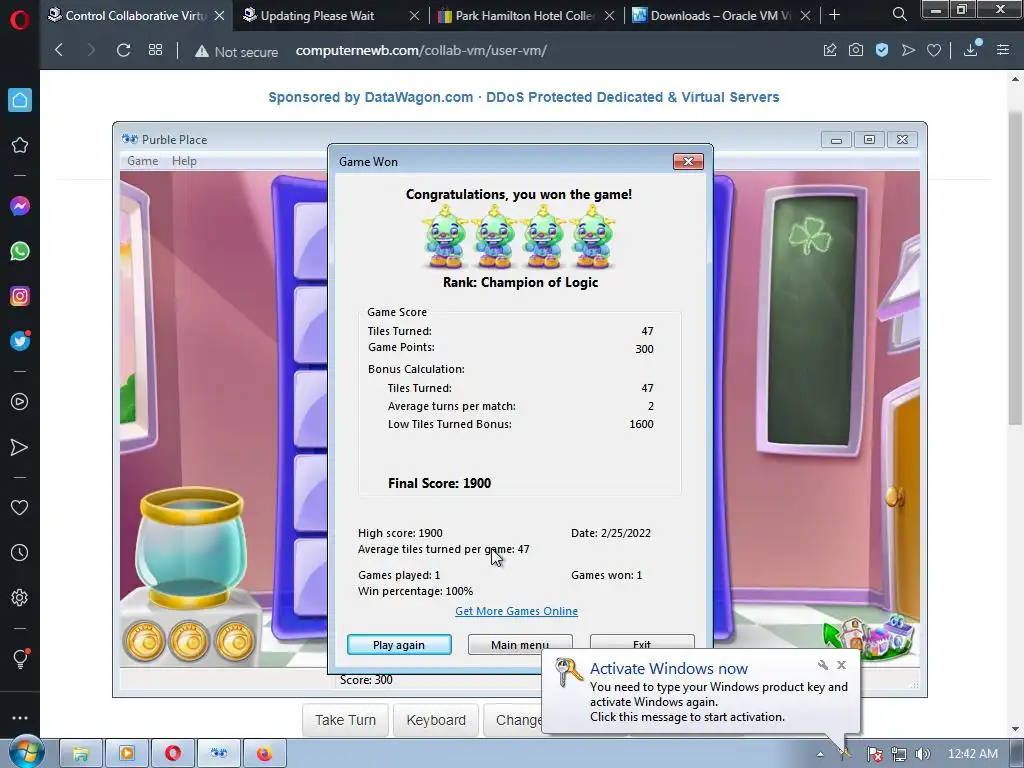1024x768 pixels.
Task: Open the browser downloads icon
Action: coord(971,49)
